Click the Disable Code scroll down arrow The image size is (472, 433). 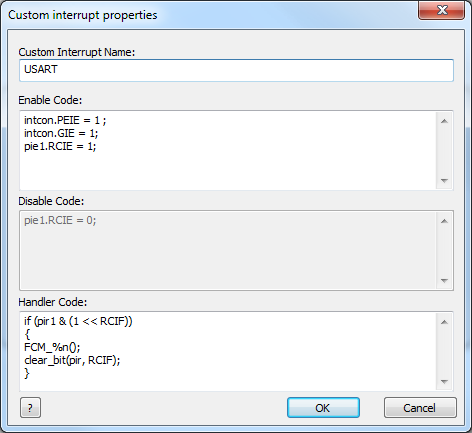click(444, 281)
